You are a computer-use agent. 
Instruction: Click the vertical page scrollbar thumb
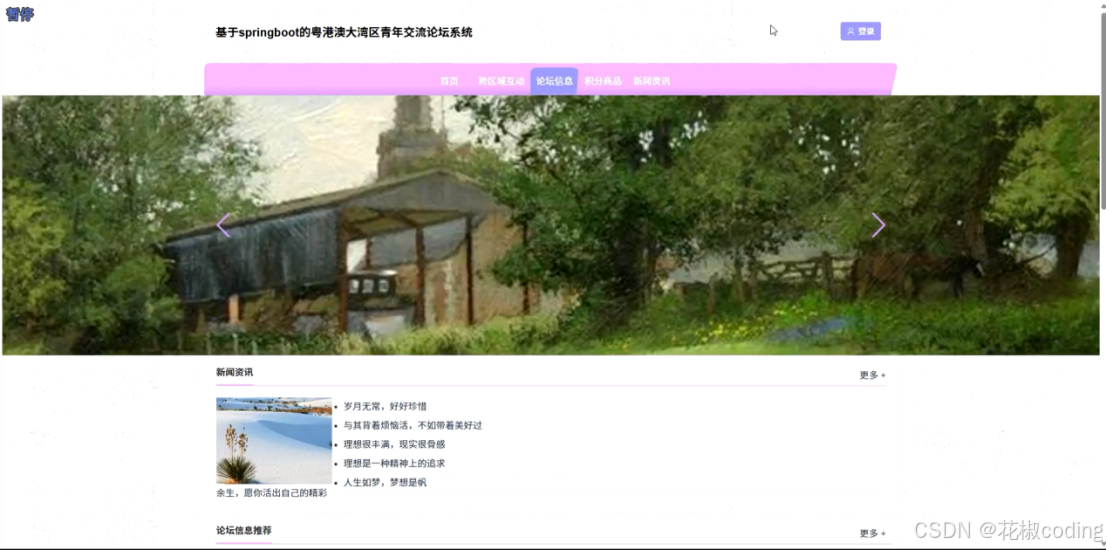(1103, 109)
